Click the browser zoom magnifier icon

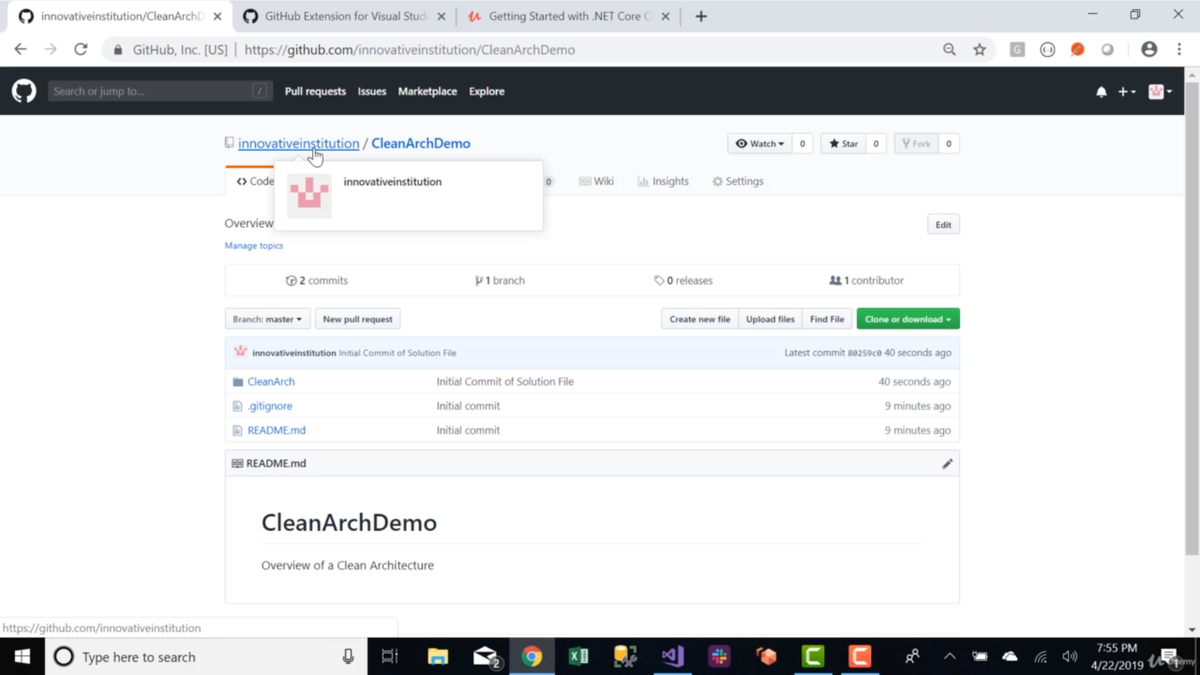(x=949, y=49)
